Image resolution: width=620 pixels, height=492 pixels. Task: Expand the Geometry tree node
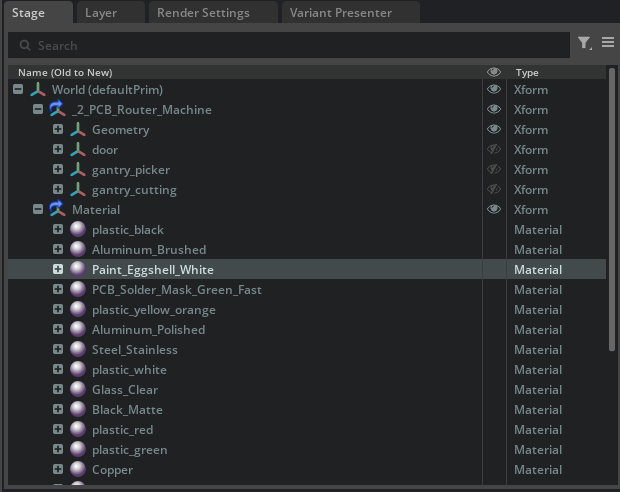pos(58,130)
